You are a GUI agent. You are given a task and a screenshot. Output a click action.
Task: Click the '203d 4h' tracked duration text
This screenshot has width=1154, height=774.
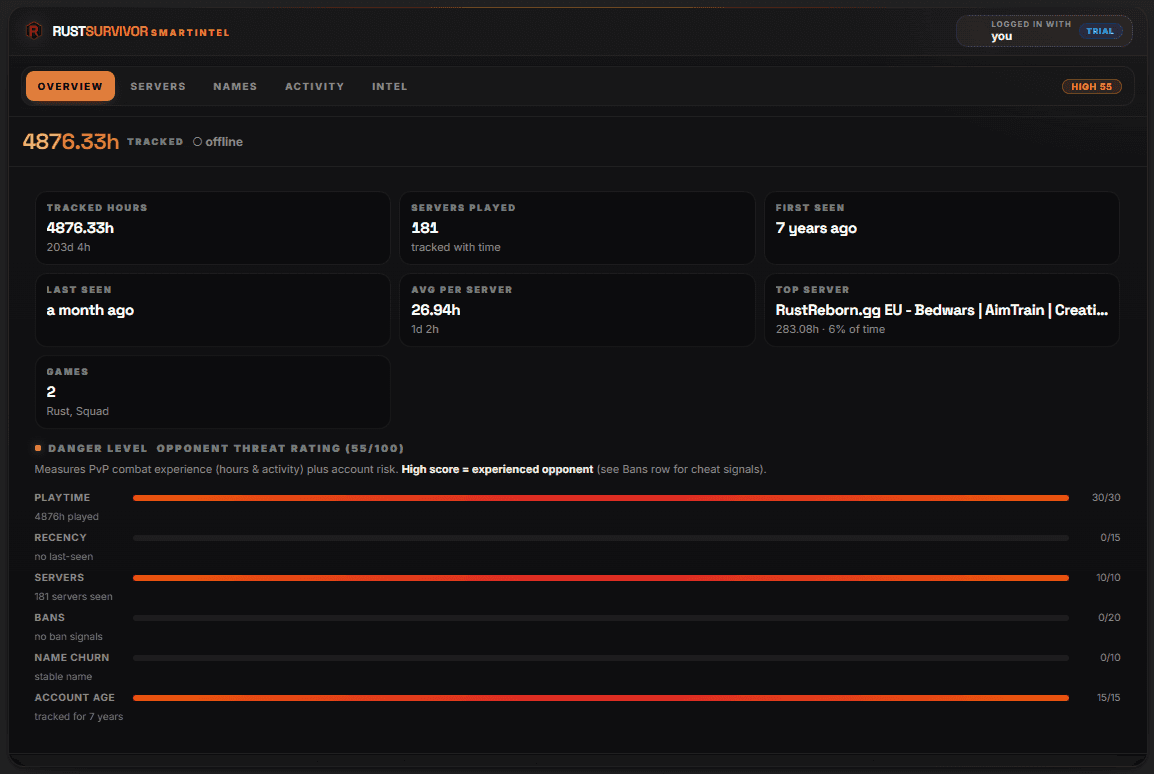point(68,247)
